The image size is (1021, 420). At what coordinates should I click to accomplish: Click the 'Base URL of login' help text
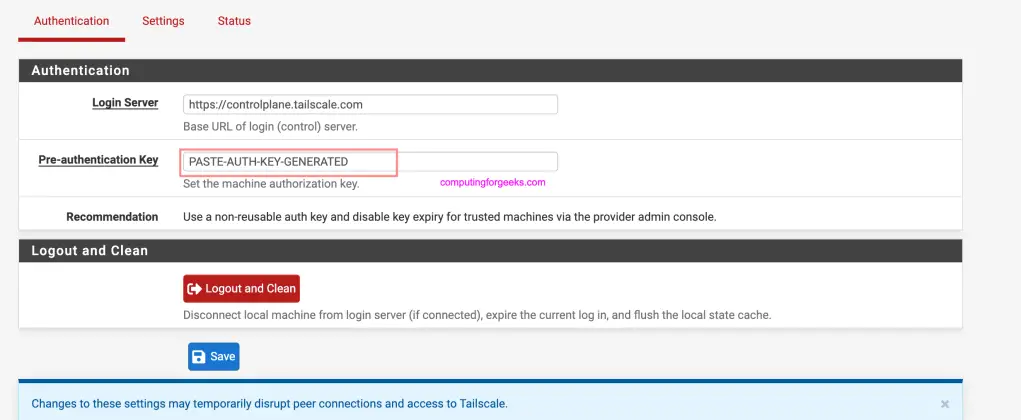pos(270,127)
